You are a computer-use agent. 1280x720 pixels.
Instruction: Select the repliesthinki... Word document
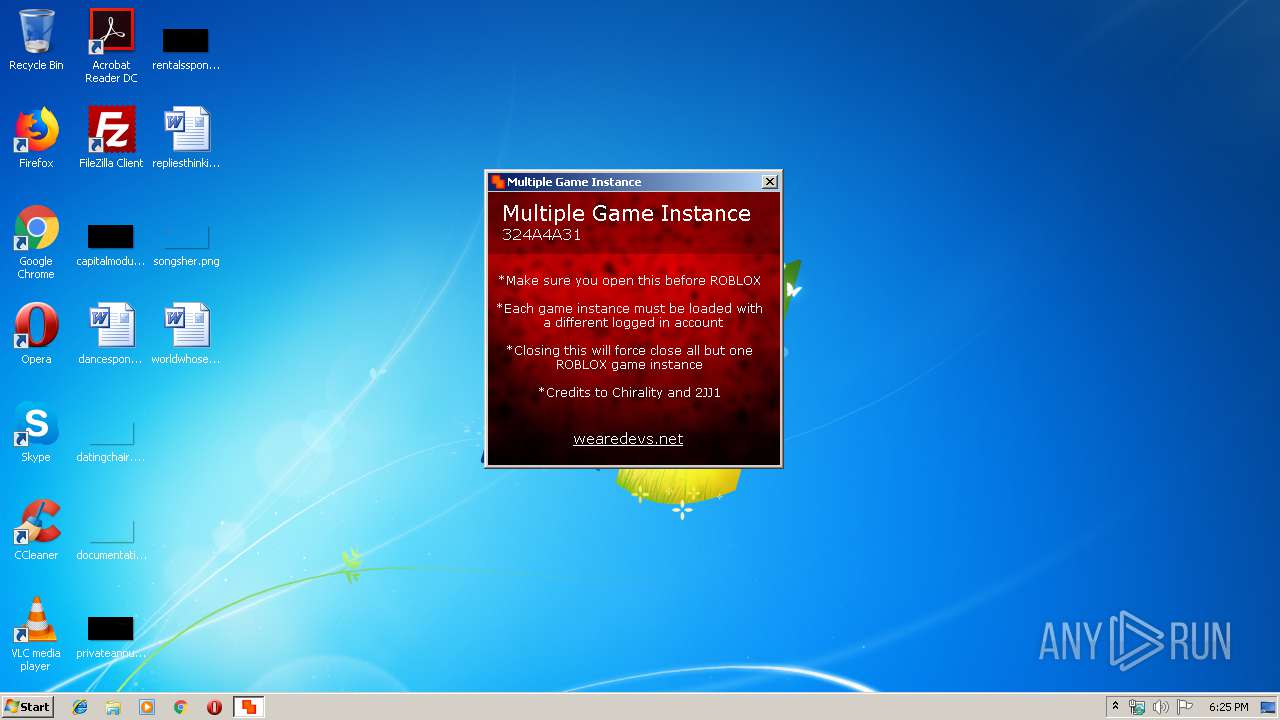(186, 138)
